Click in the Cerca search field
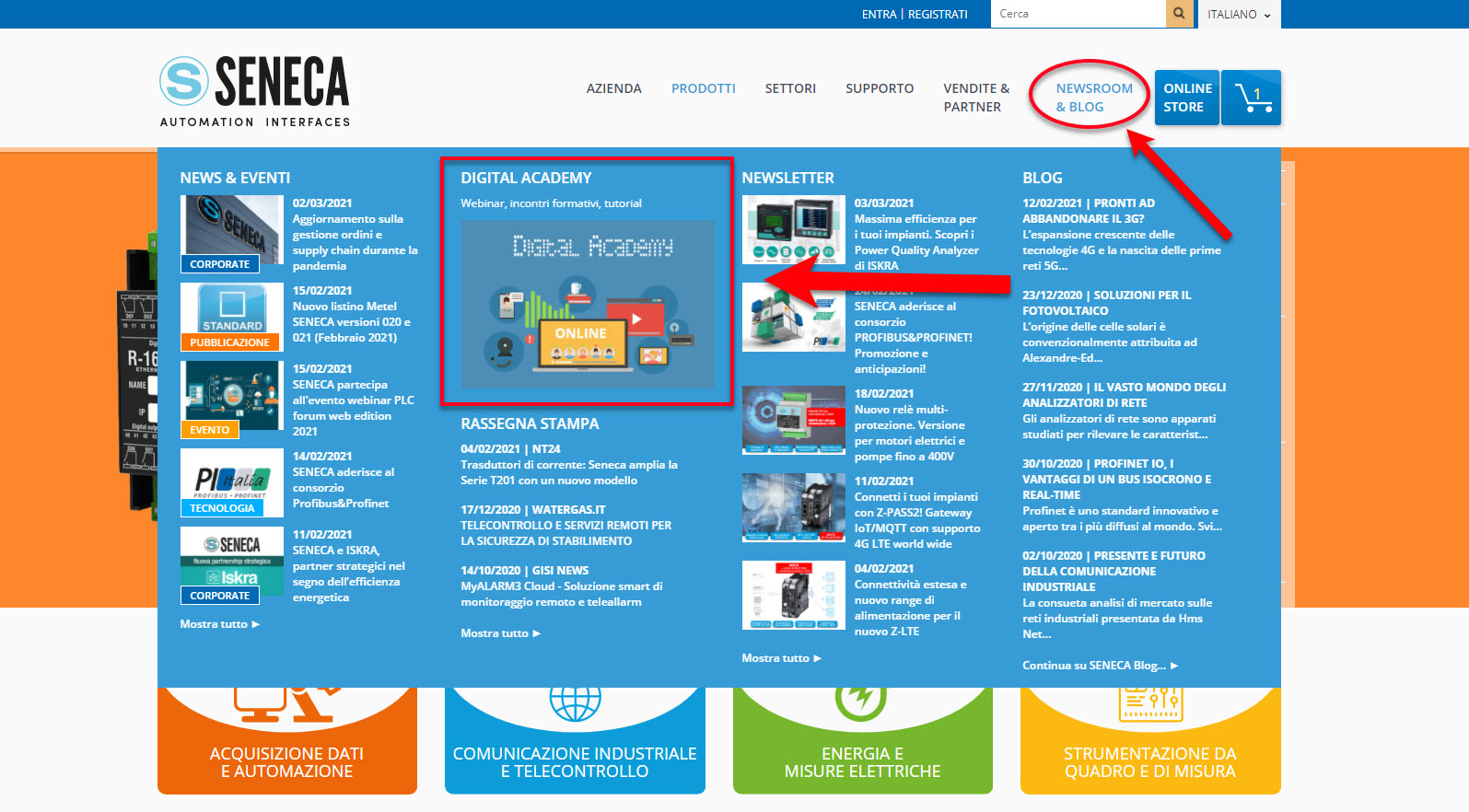The height and width of the screenshot is (812, 1469). [1078, 14]
